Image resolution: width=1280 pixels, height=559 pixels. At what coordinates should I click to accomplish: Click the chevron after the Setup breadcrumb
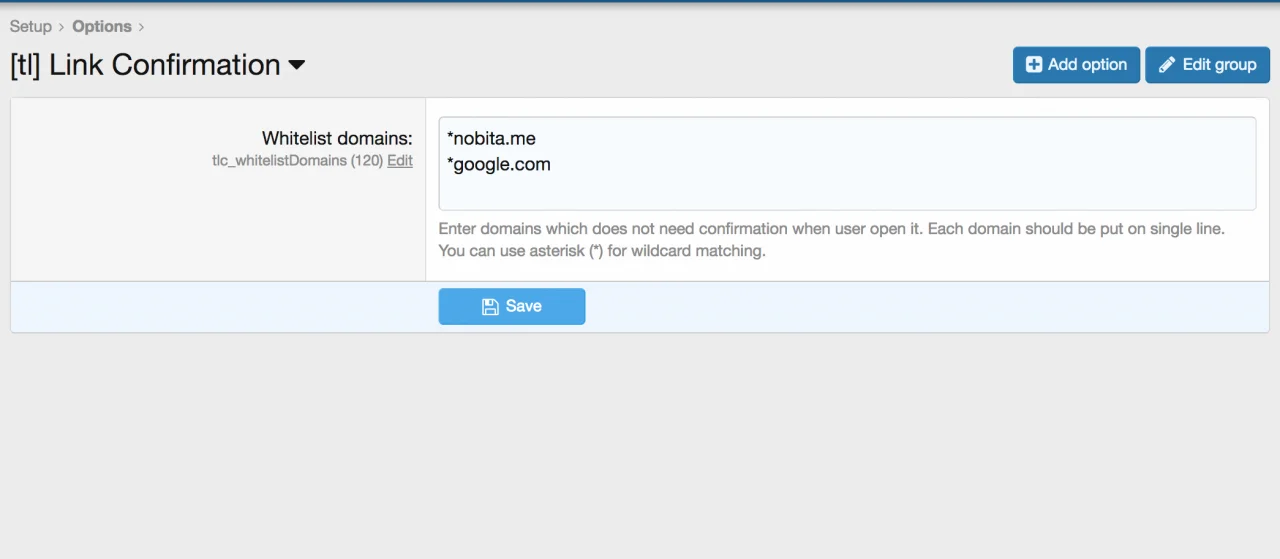point(62,27)
